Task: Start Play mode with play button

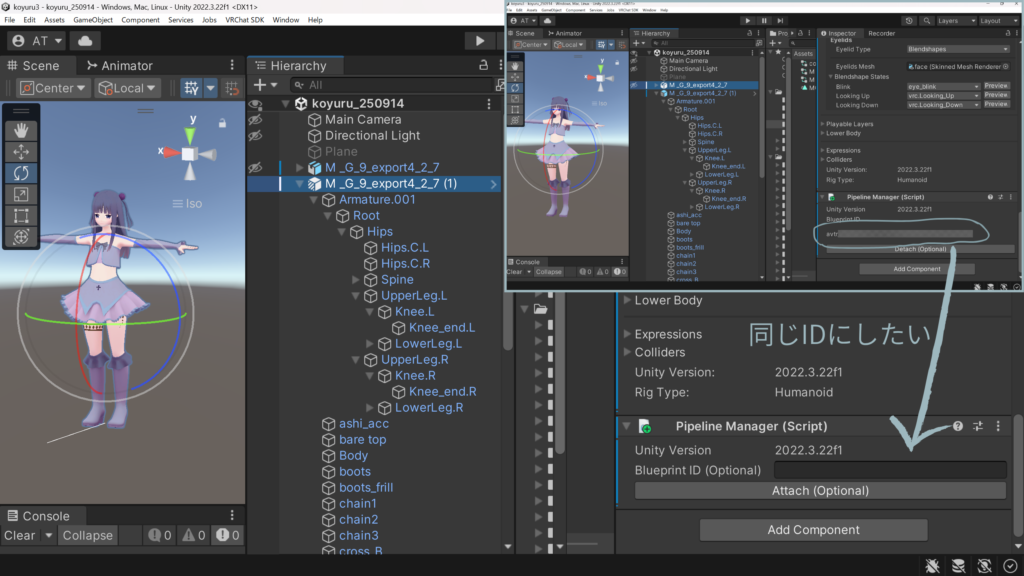Action: click(480, 40)
